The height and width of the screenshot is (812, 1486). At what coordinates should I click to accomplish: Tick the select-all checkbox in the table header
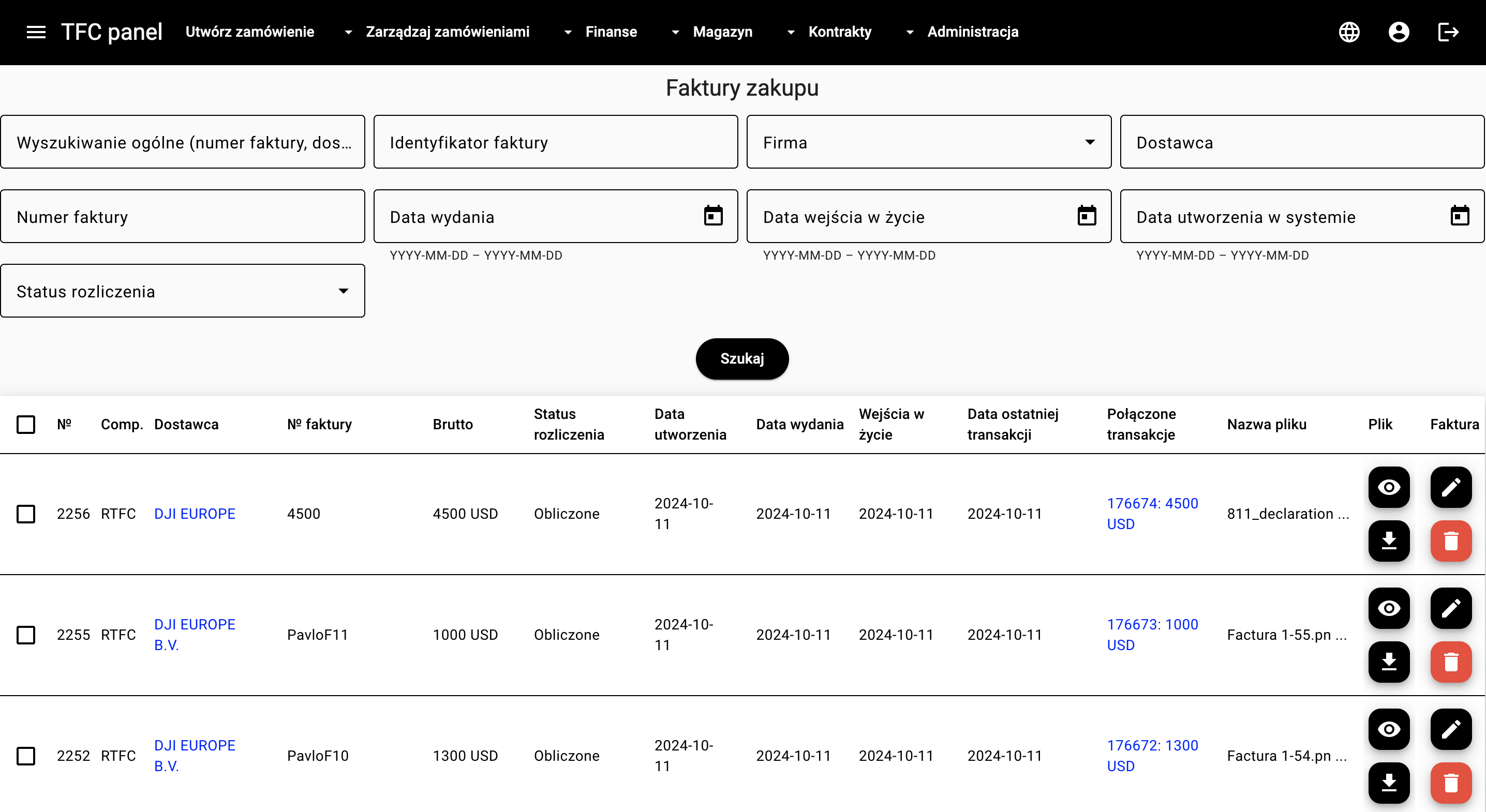(x=26, y=425)
